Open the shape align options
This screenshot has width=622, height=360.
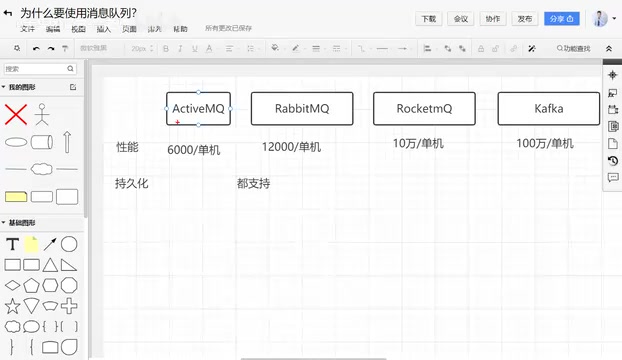pyautogui.click(x=427, y=48)
